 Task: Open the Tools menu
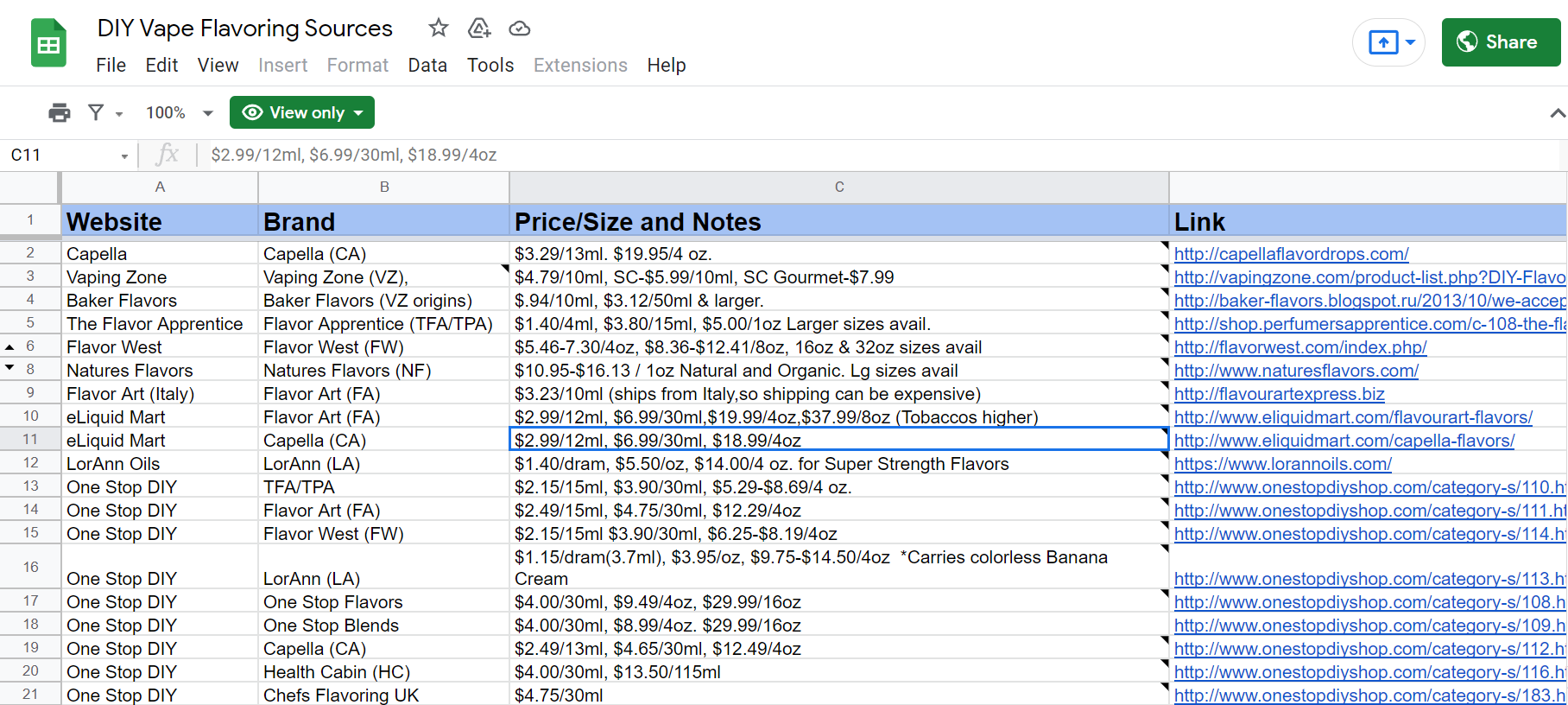pos(490,65)
